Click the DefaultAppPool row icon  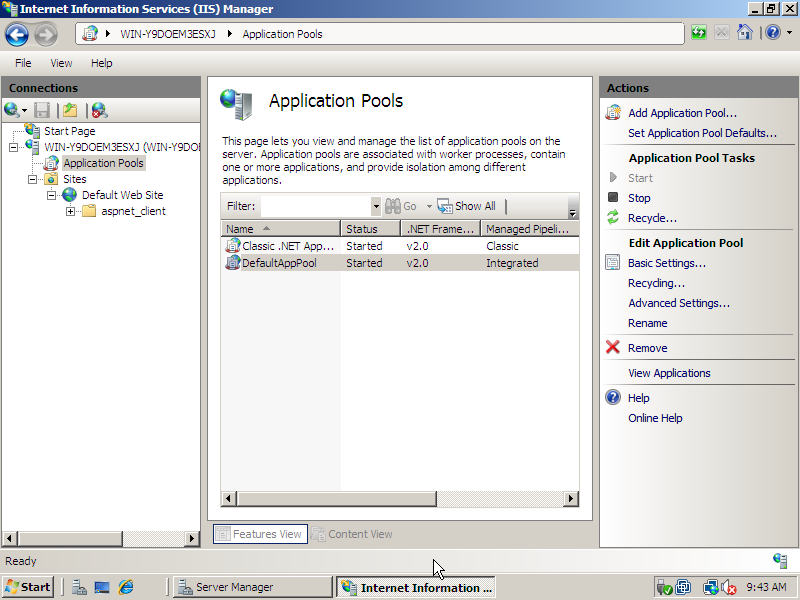tap(233, 263)
